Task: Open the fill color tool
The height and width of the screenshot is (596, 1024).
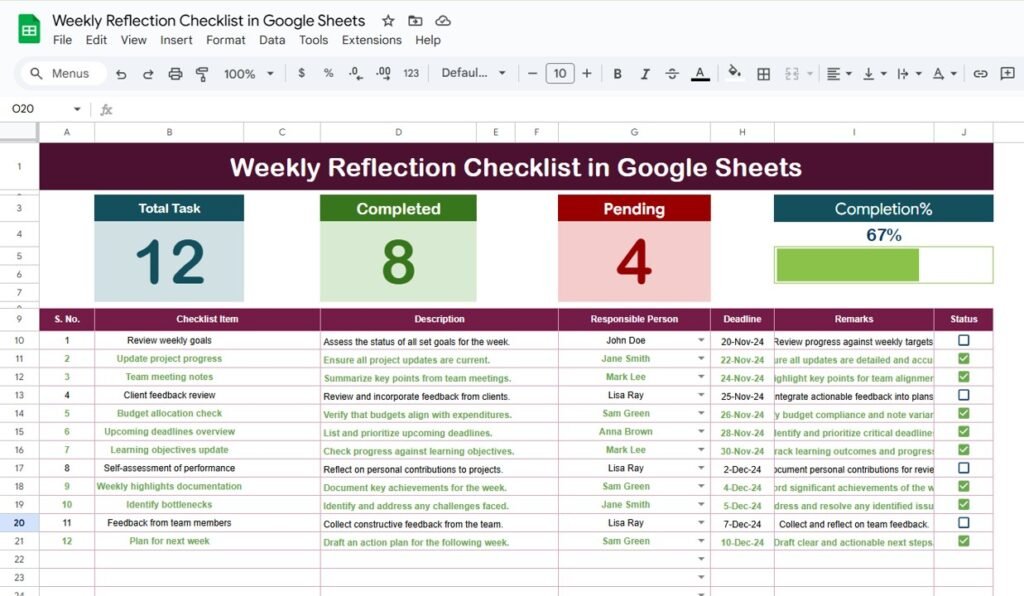Action: pos(734,73)
